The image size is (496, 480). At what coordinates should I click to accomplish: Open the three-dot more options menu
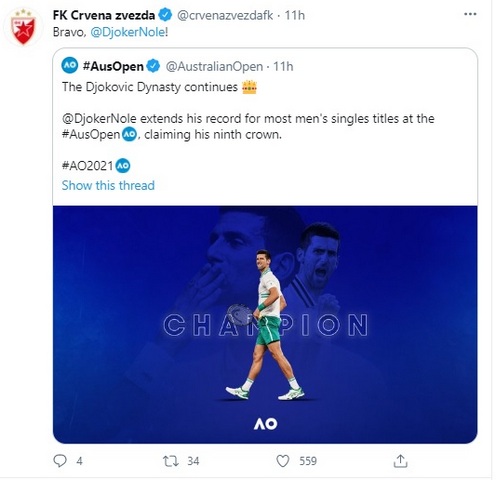(x=470, y=14)
